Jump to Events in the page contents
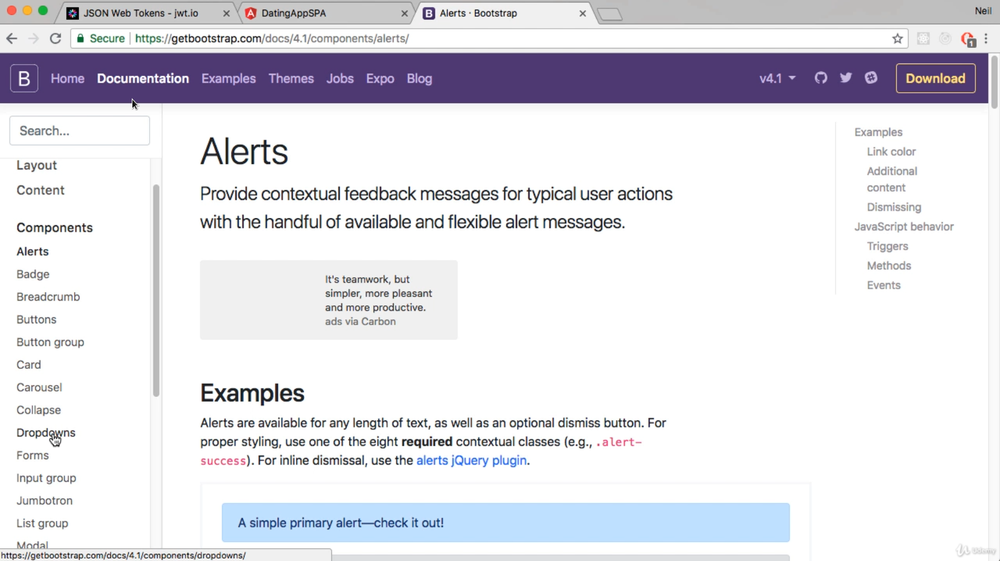Screen dimensions: 1000x561 tap(883, 285)
